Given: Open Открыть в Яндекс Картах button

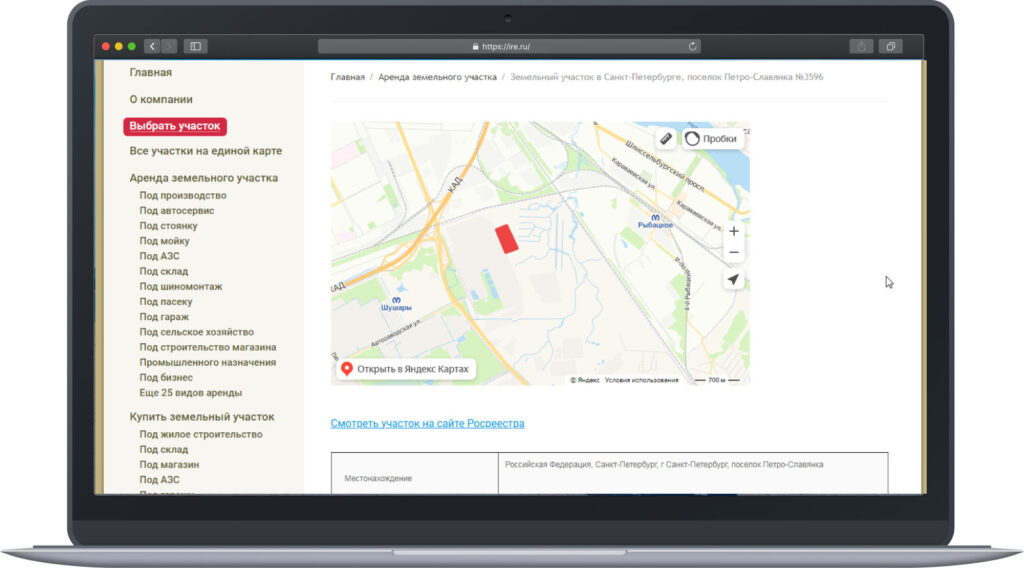Looking at the screenshot, I should [x=406, y=369].
